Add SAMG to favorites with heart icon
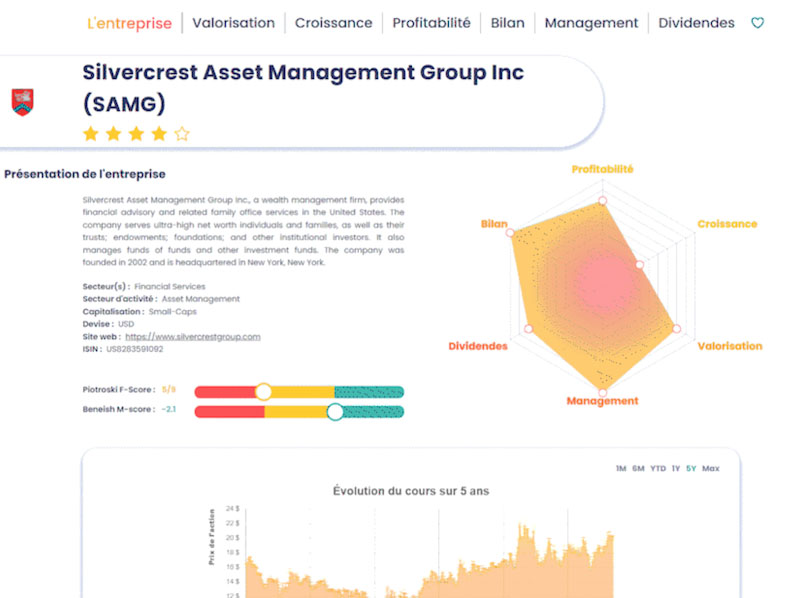 [757, 23]
